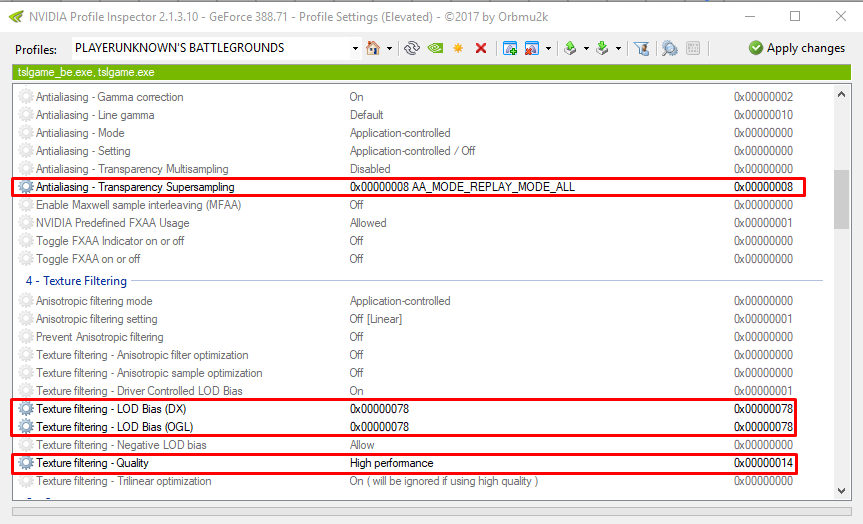The width and height of the screenshot is (863, 524).
Task: Open the export profiles dropdown arrow
Action: coord(586,48)
